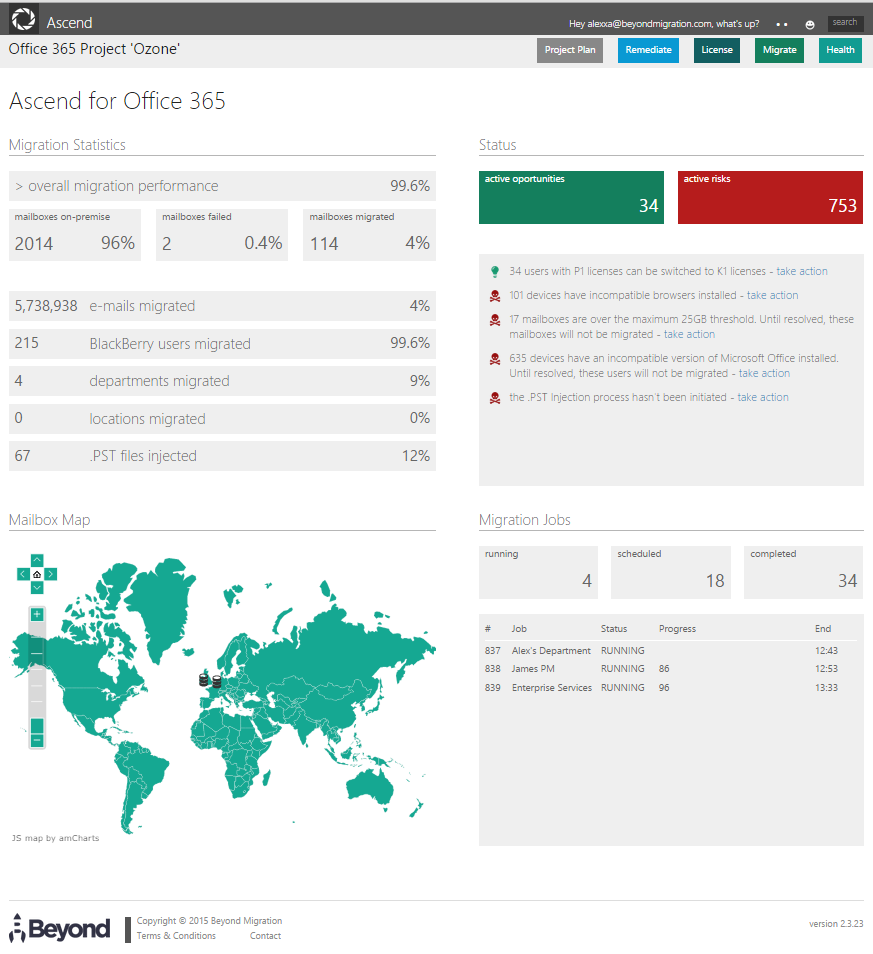Image resolution: width=873 pixels, height=954 pixels.
Task: Zoom out on the mailbox map
Action: (37, 740)
